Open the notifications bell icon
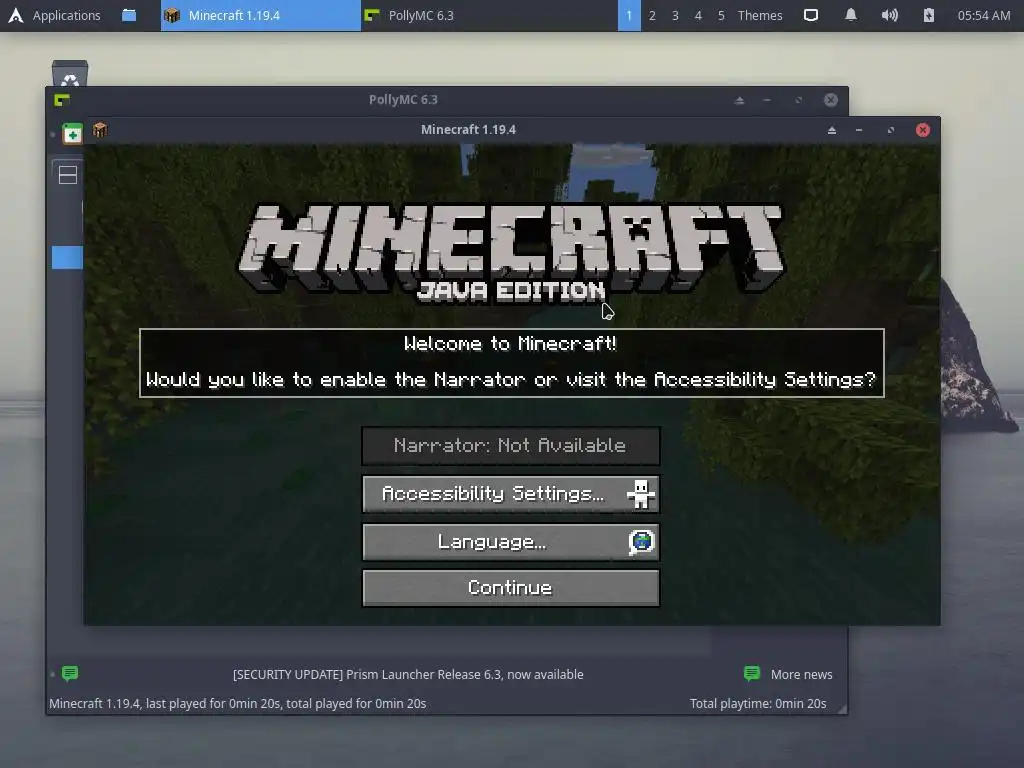 point(851,15)
